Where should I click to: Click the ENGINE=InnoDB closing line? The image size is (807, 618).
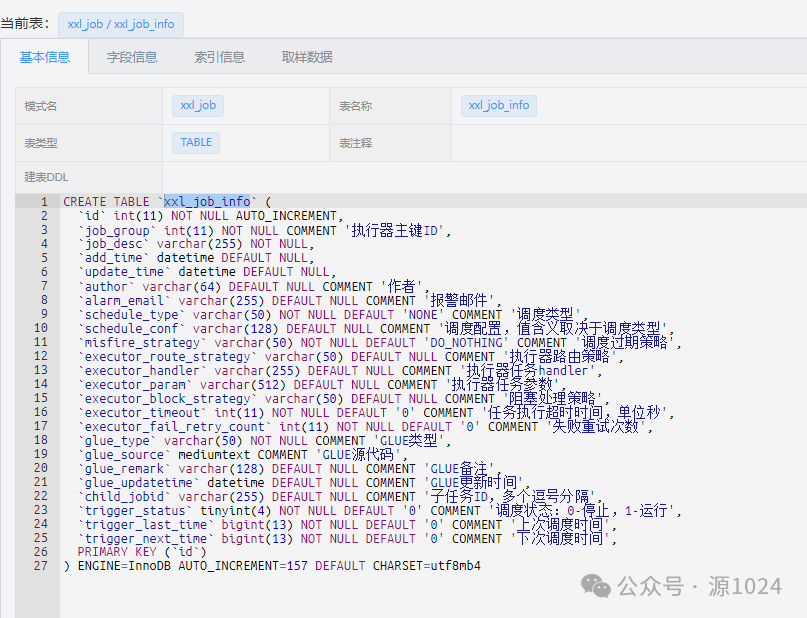tap(272, 566)
